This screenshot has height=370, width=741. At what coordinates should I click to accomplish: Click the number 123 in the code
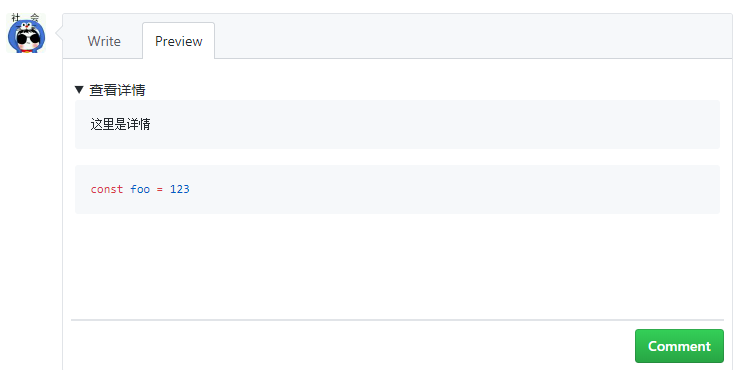coord(180,189)
